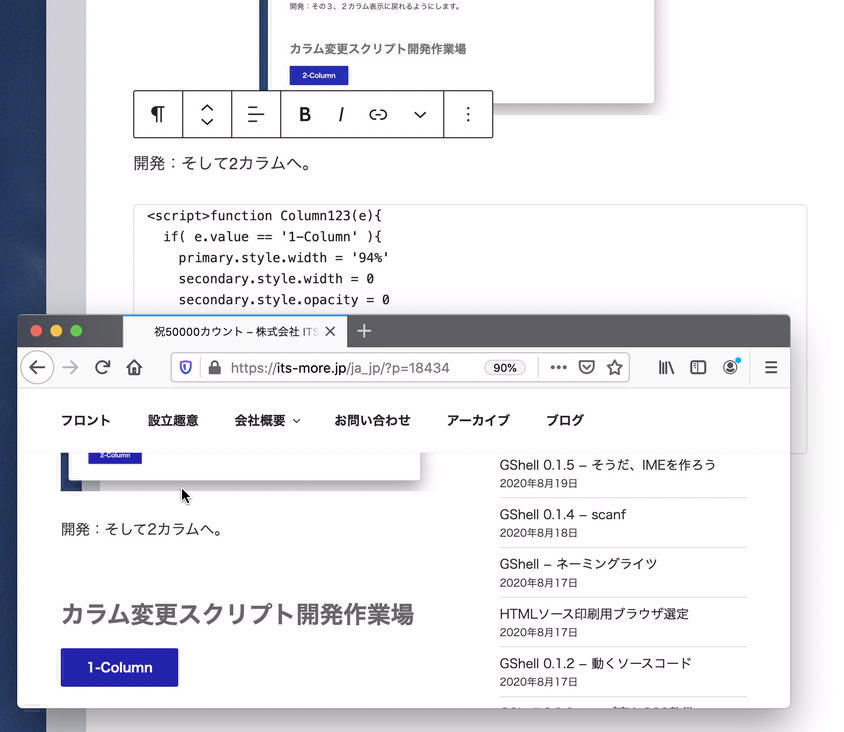The width and height of the screenshot is (844, 732).
Task: Click the paragraph block type icon
Action: pyautogui.click(x=158, y=114)
